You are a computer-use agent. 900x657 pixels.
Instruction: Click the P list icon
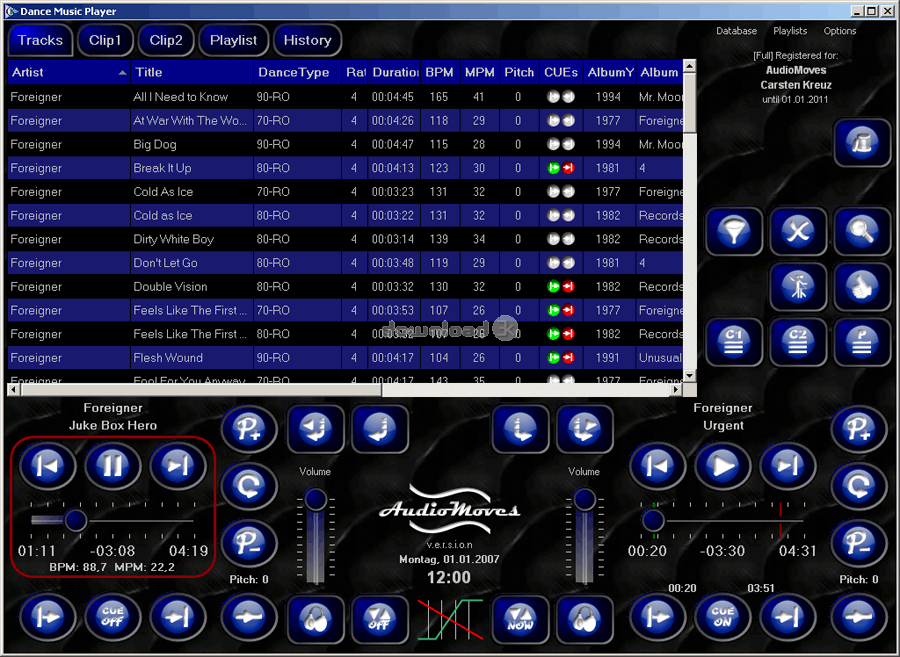pyautogui.click(x=862, y=342)
